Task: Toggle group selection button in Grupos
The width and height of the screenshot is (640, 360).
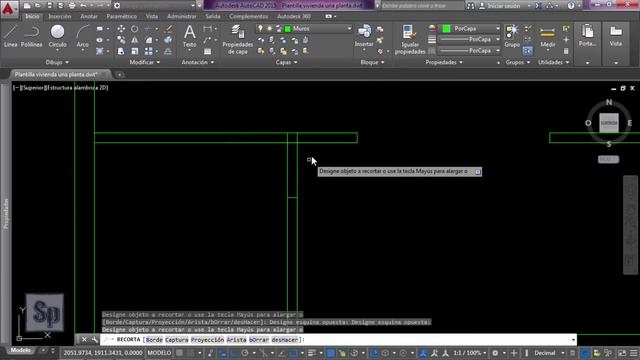Action: (x=527, y=51)
